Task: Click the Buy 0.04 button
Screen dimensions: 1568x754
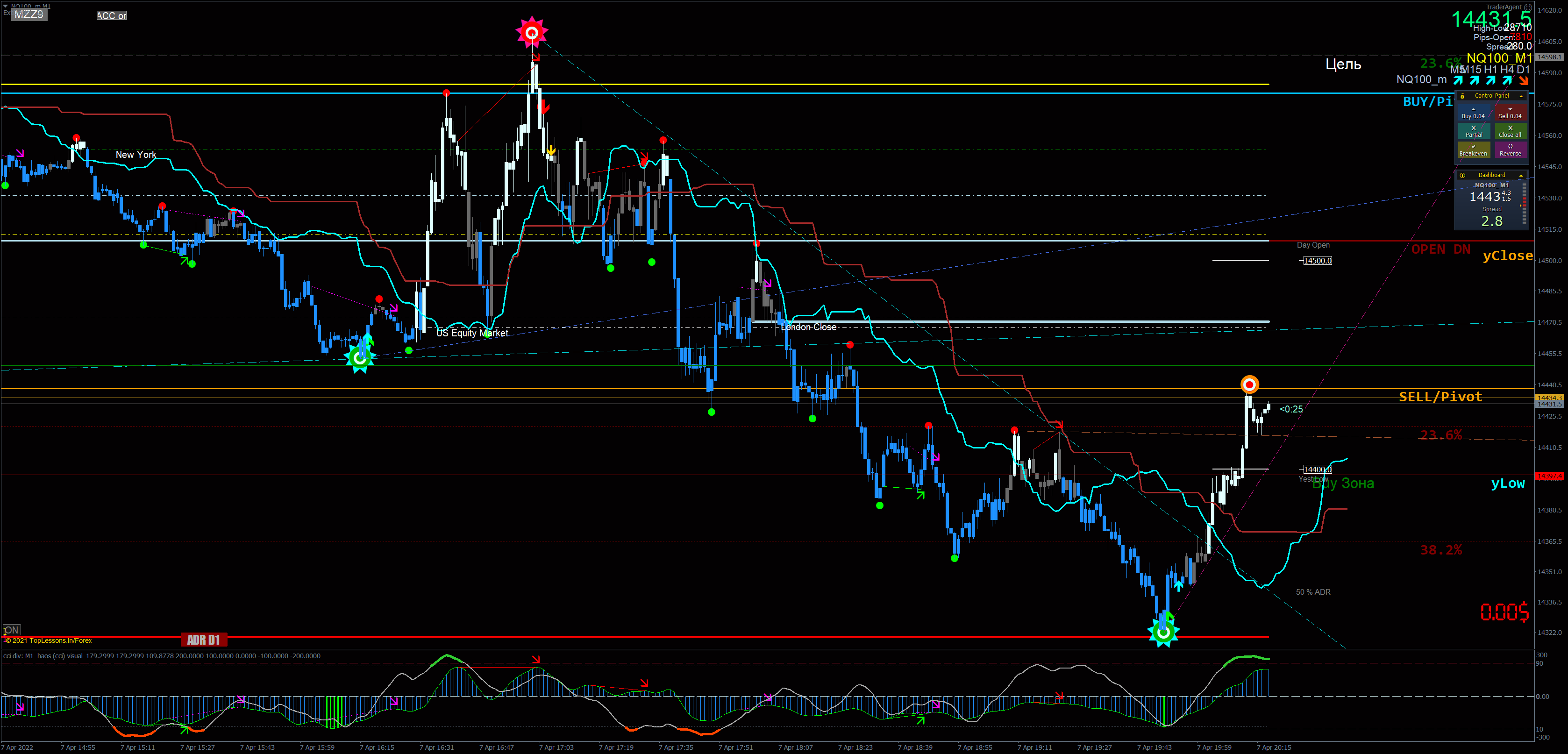Action: pyautogui.click(x=1473, y=113)
